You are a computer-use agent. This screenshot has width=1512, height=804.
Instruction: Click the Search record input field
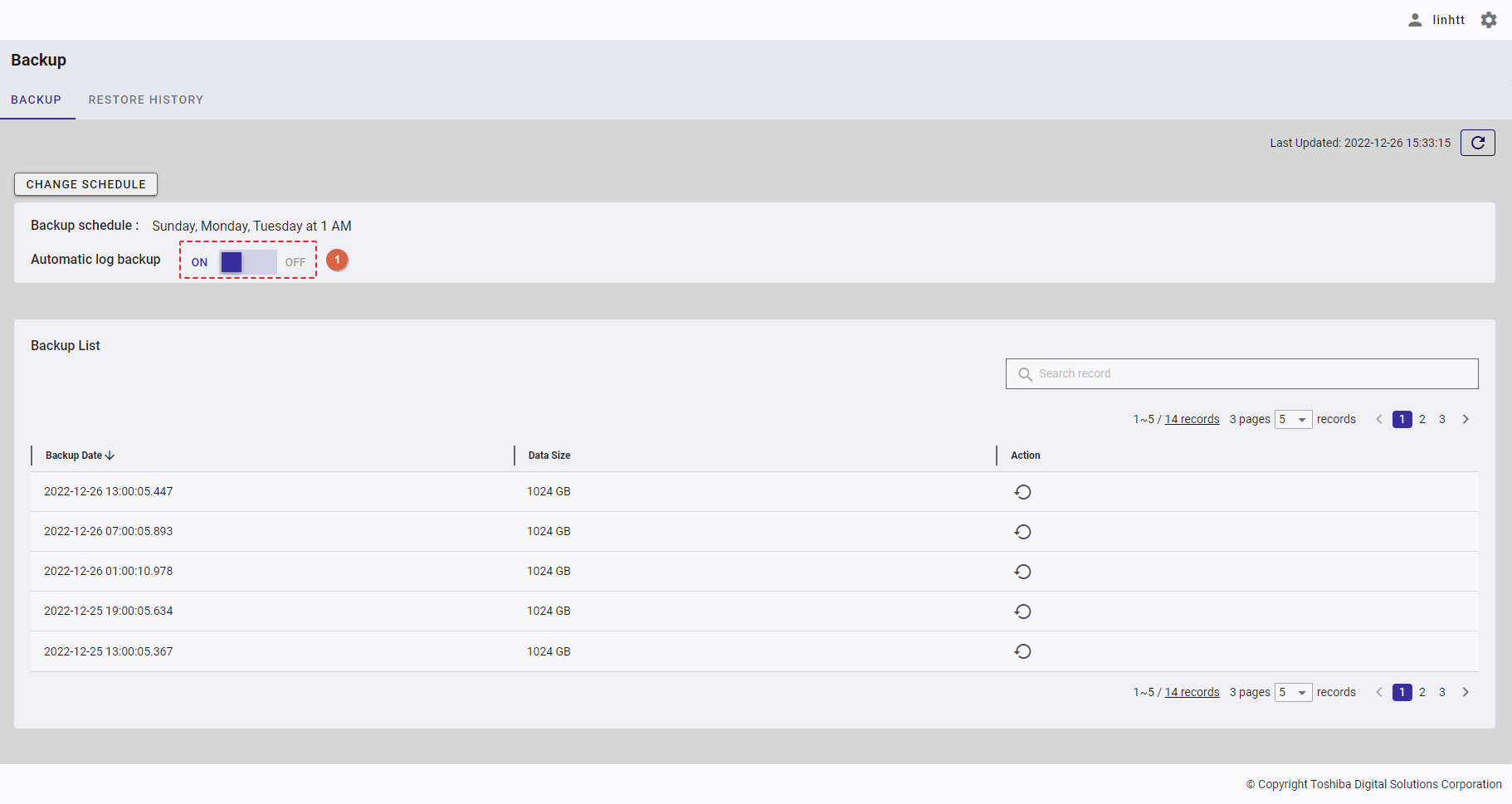1241,374
